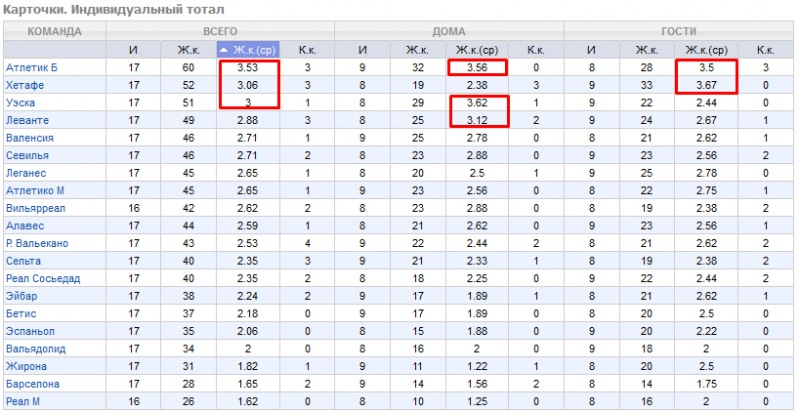The image size is (800, 412).
Task: Open the Бетис team link
Action: (21, 314)
